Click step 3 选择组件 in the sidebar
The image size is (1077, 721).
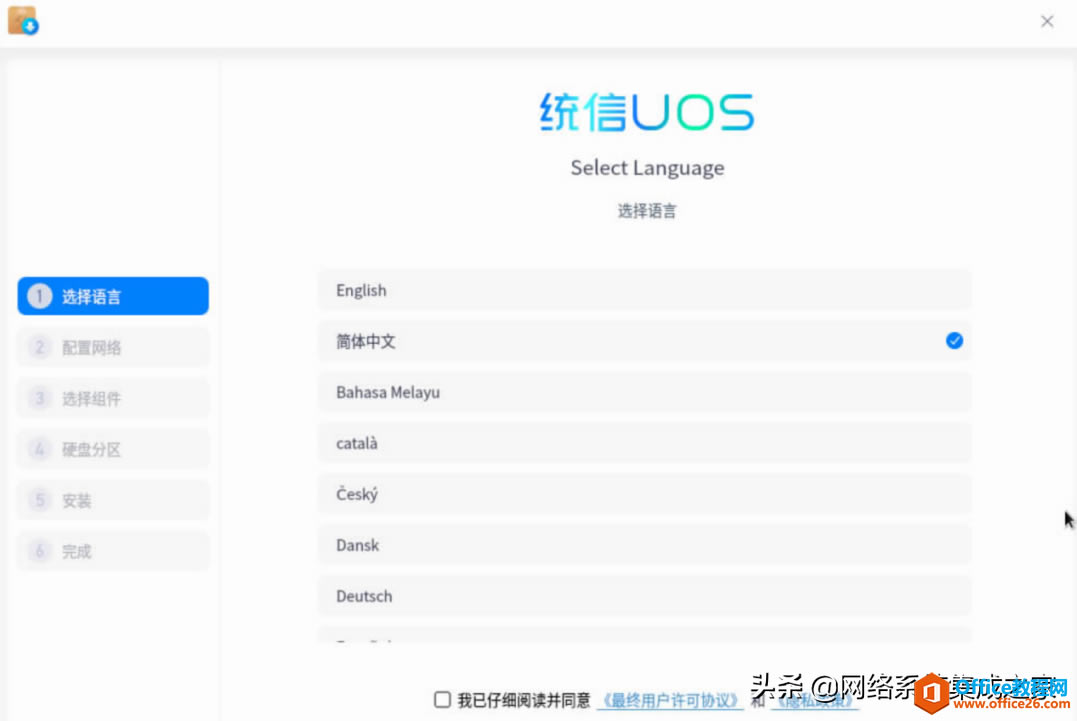pos(113,398)
